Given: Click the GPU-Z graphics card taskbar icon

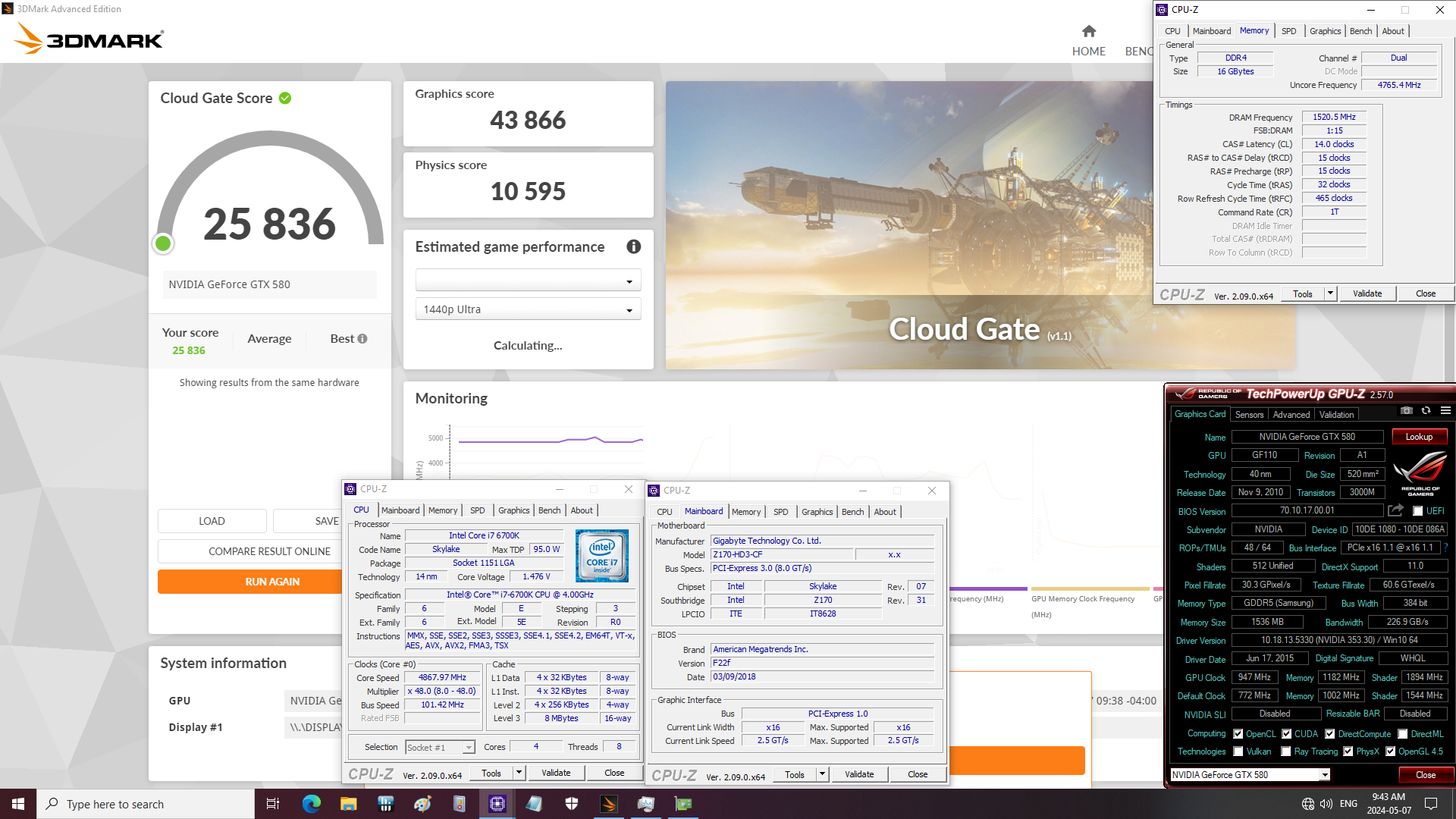Looking at the screenshot, I should point(683,804).
